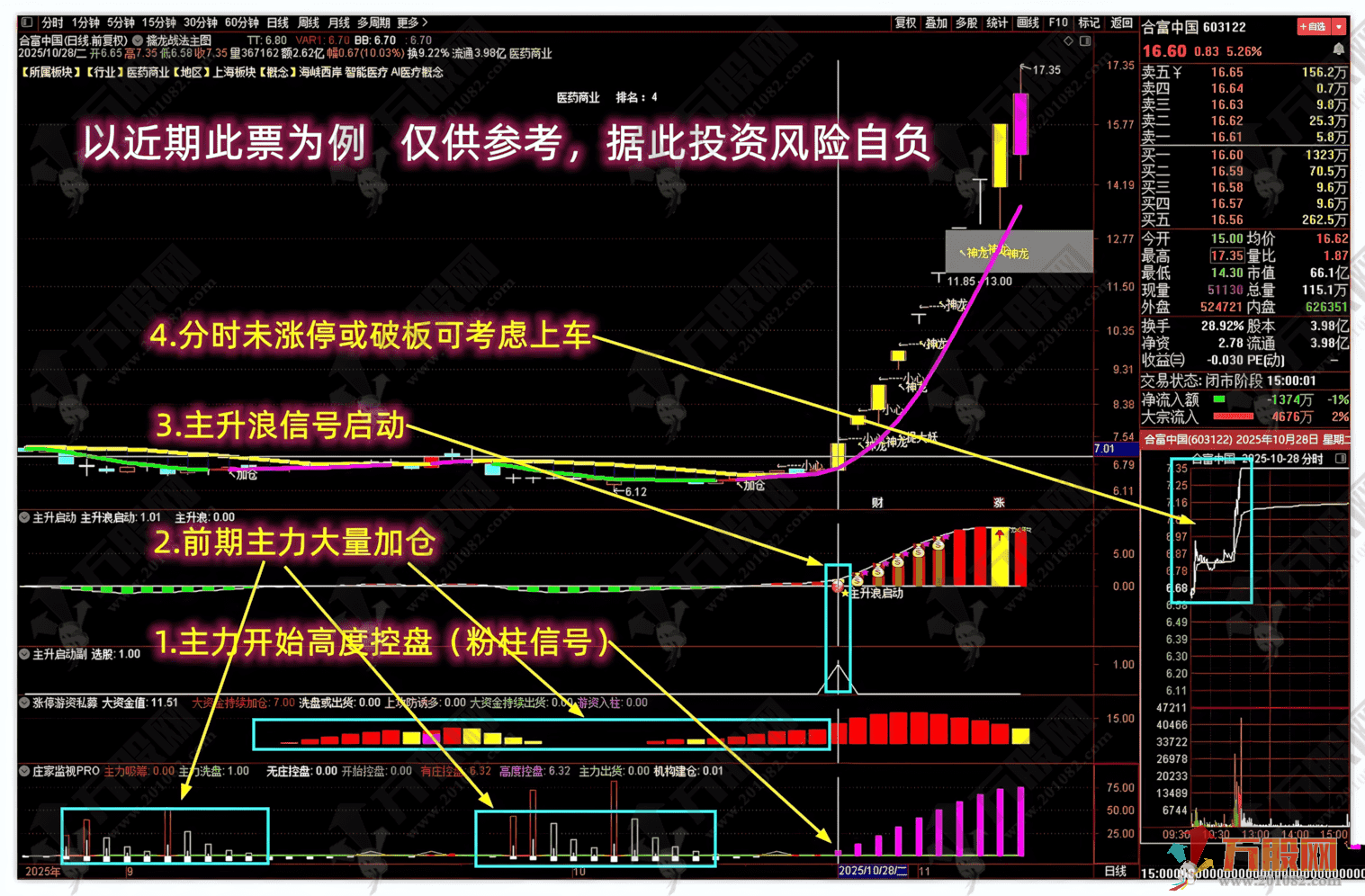Screen dimensions: 1365x896
Task: Expand the 主升启动 indicator menu
Action: [25, 517]
